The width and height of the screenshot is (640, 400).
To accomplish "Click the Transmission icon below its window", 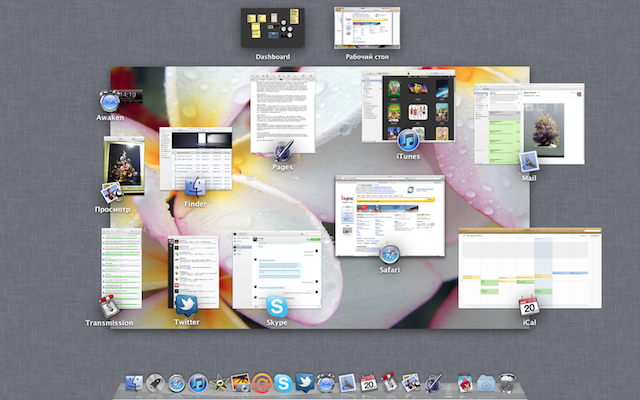I will click(x=110, y=306).
